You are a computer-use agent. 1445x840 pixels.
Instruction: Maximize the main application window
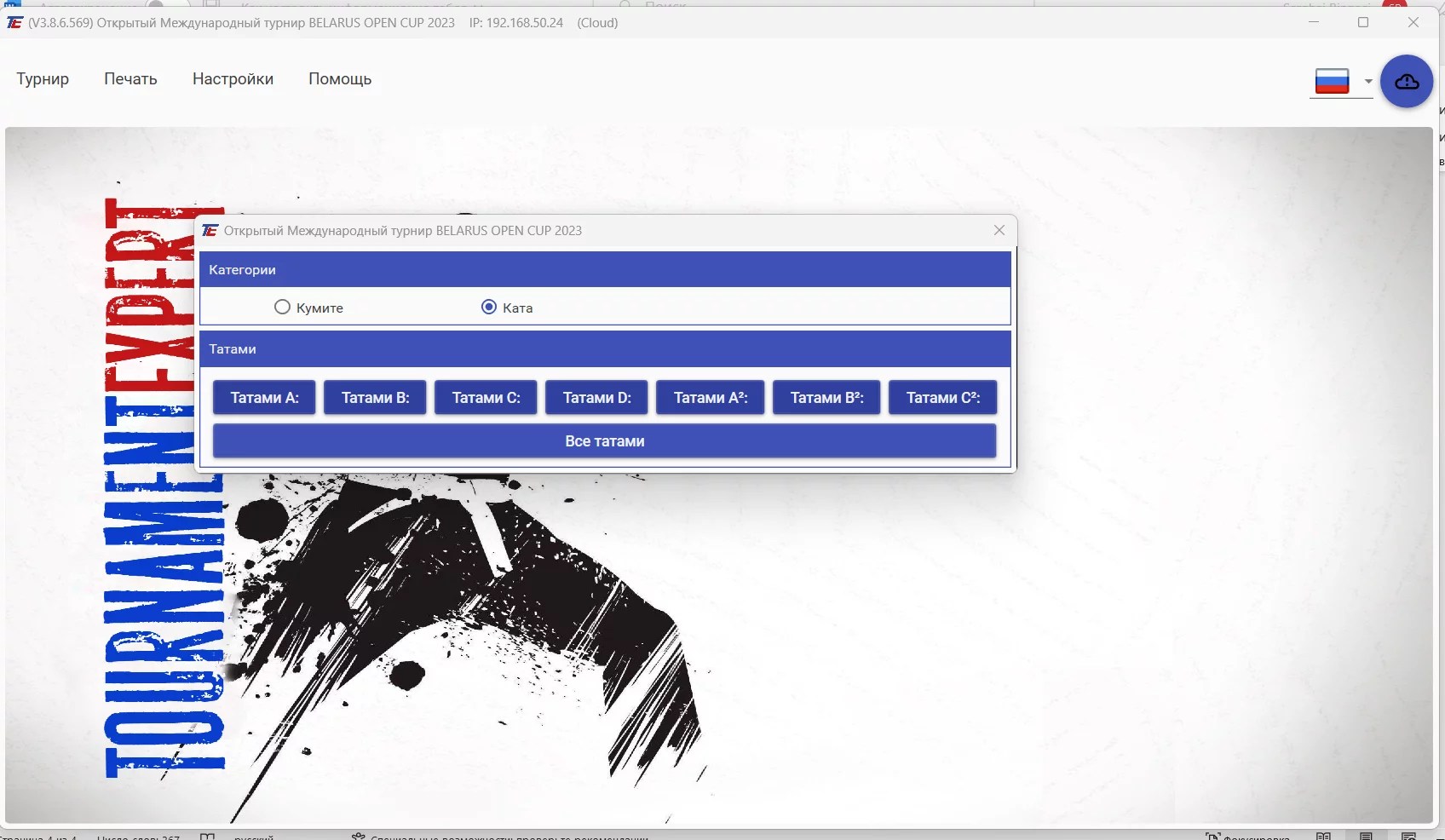[1363, 22]
